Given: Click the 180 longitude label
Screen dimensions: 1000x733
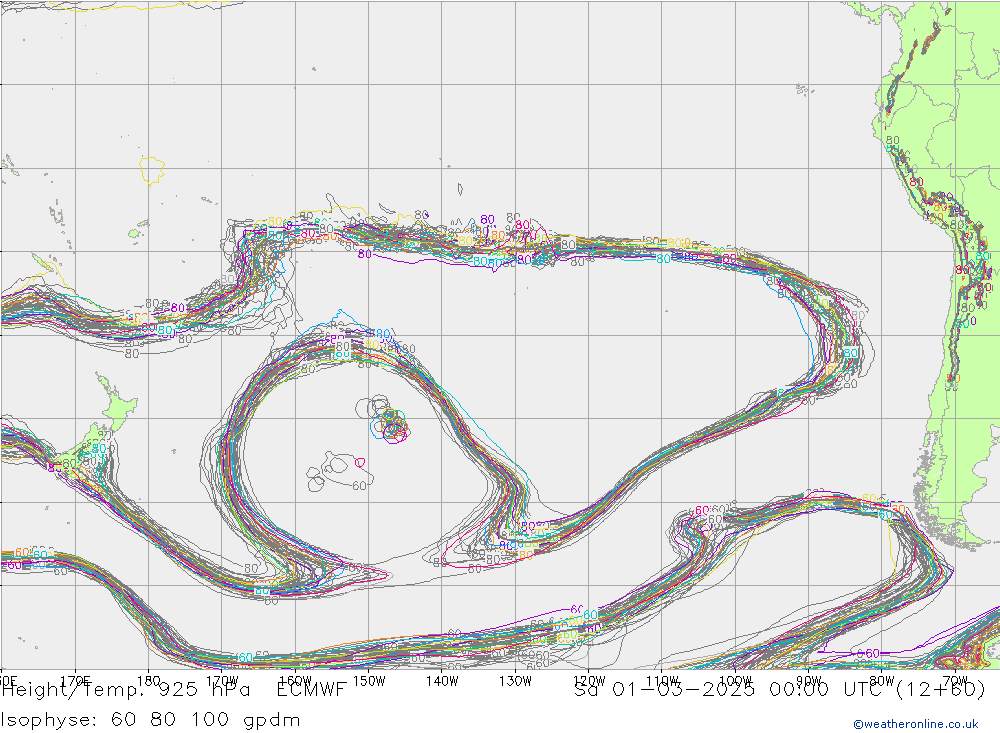Looking at the screenshot, I should (149, 681).
